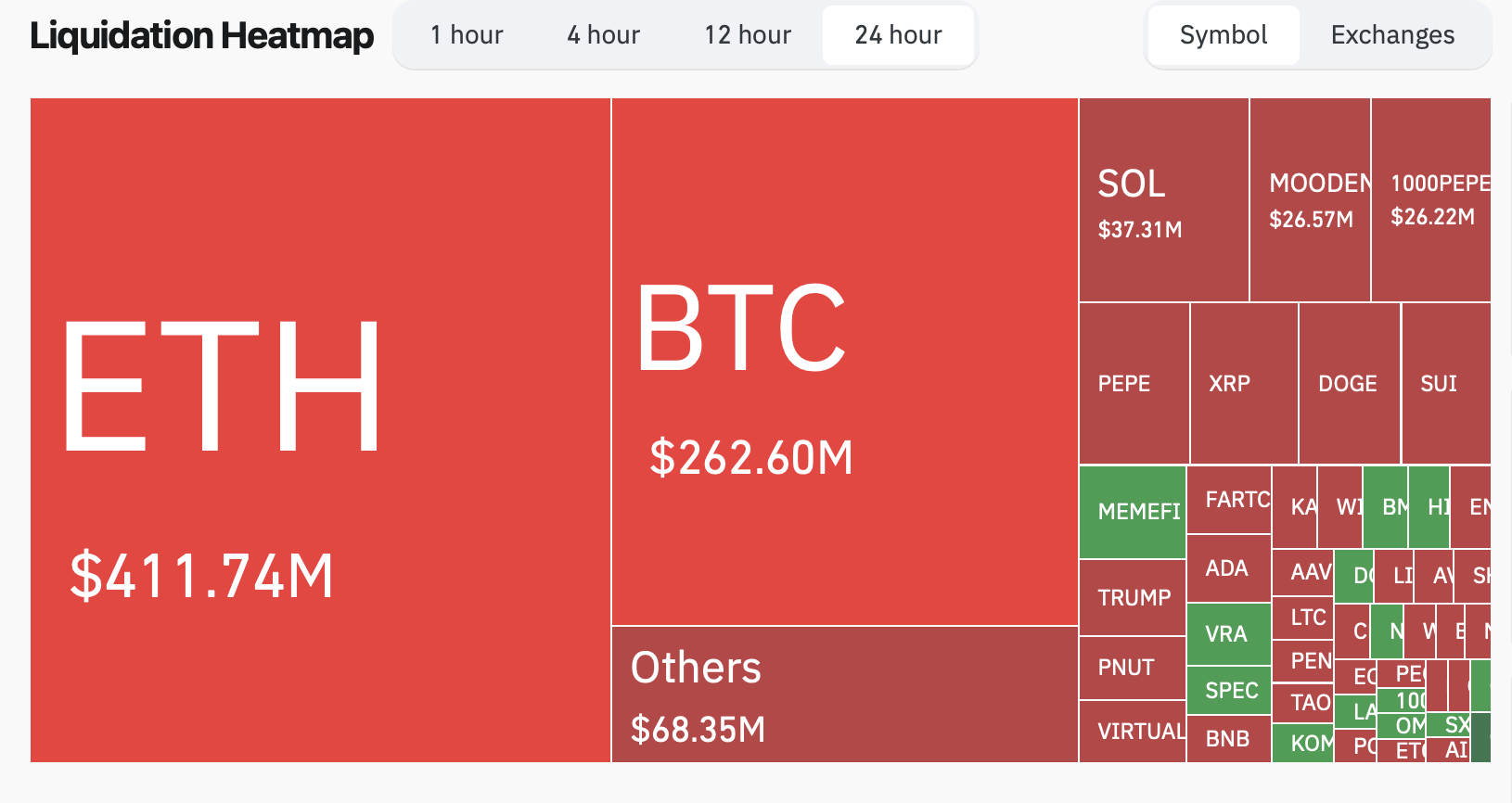Open the MOODENG $26.57M tile
1512x803 pixels.
click(1310, 200)
